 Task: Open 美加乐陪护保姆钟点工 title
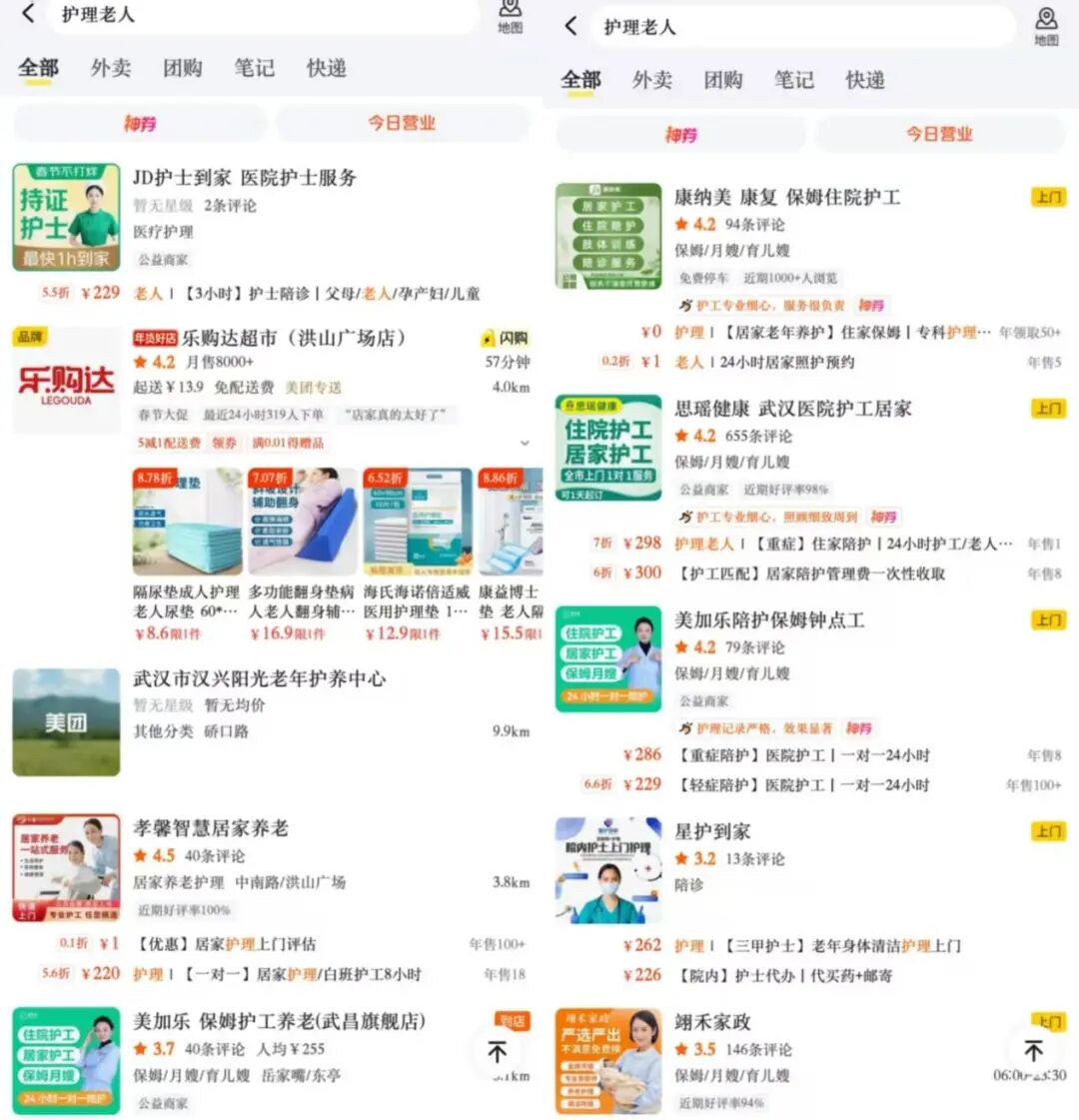[770, 620]
